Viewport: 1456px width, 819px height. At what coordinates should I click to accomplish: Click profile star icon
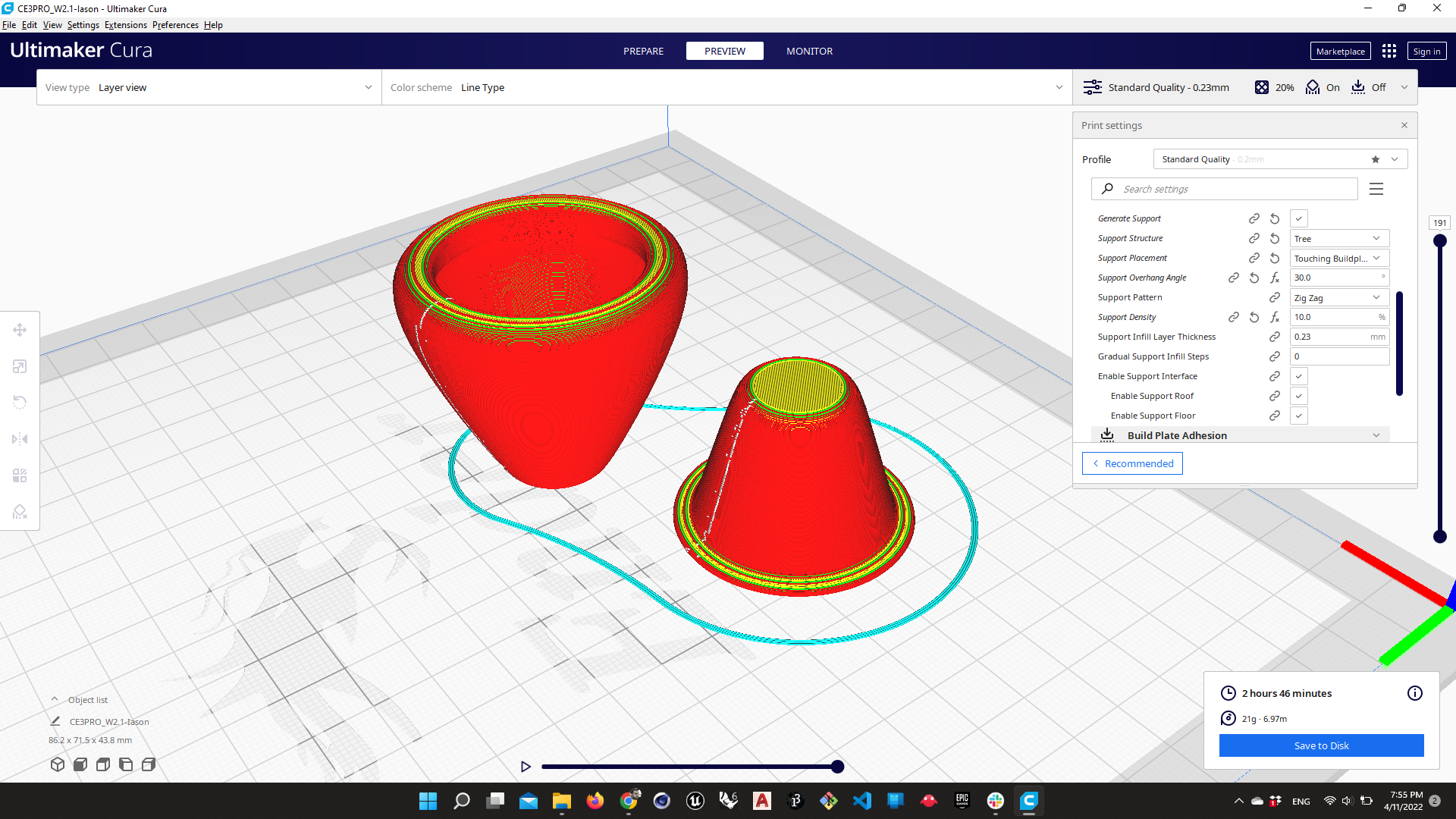coord(1376,159)
